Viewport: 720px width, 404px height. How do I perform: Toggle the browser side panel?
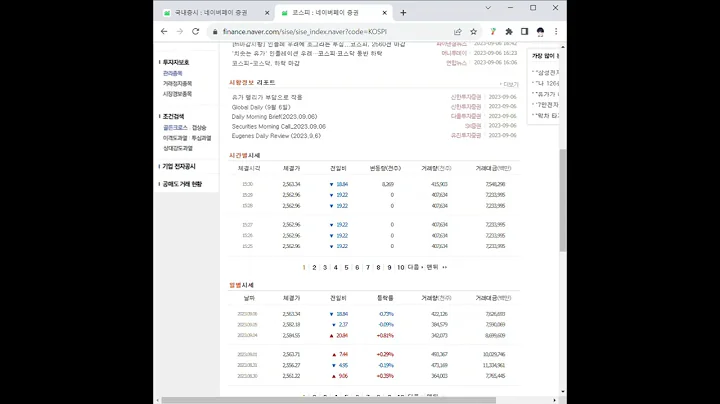point(524,31)
